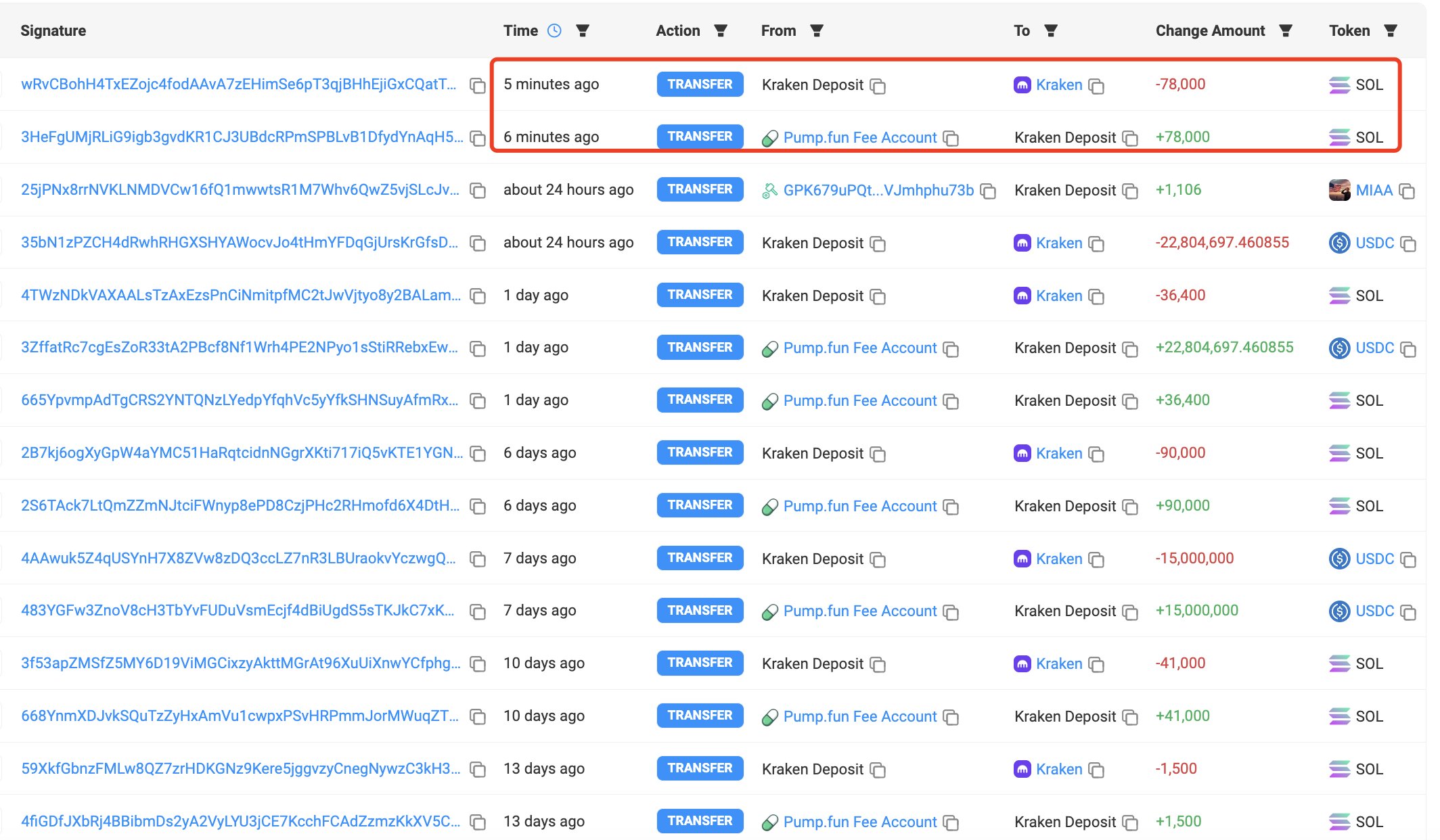
Task: Open transaction 59XkfGbnzFMLw8QZ7zrHDKGNz signature link
Action: pyautogui.click(x=241, y=769)
